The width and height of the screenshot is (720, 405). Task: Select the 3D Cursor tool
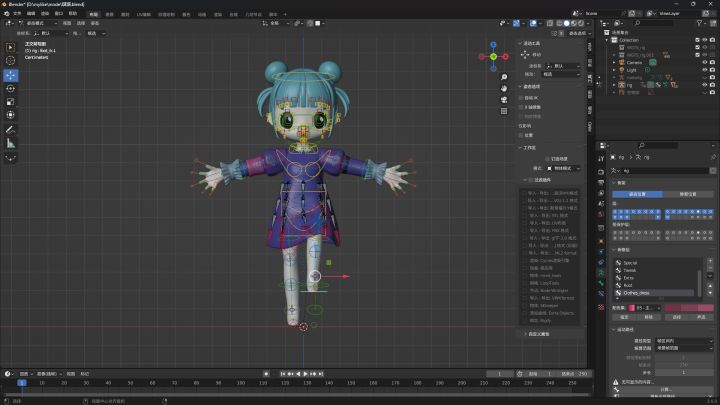[10, 61]
